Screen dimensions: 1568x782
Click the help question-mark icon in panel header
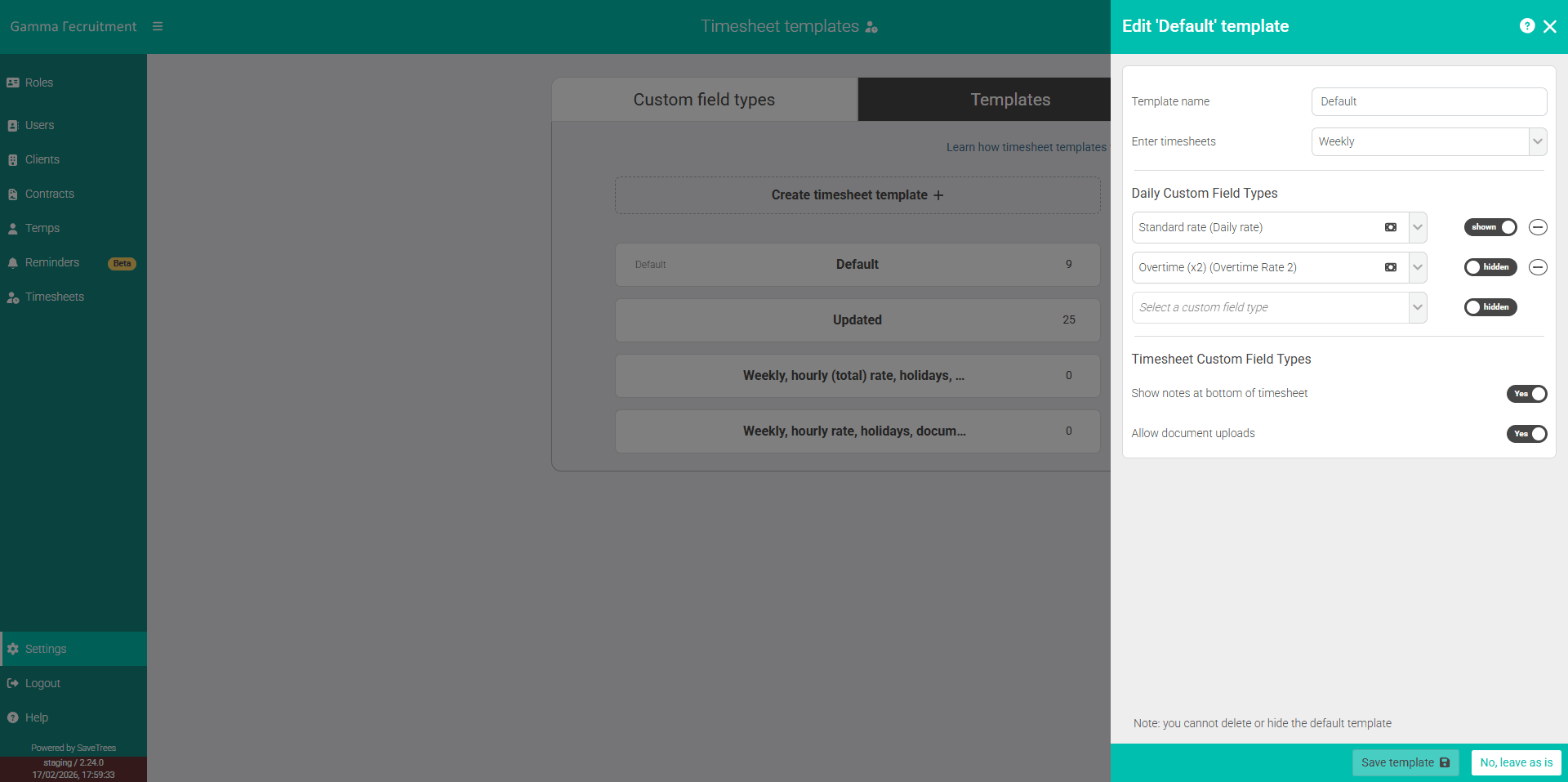1528,25
